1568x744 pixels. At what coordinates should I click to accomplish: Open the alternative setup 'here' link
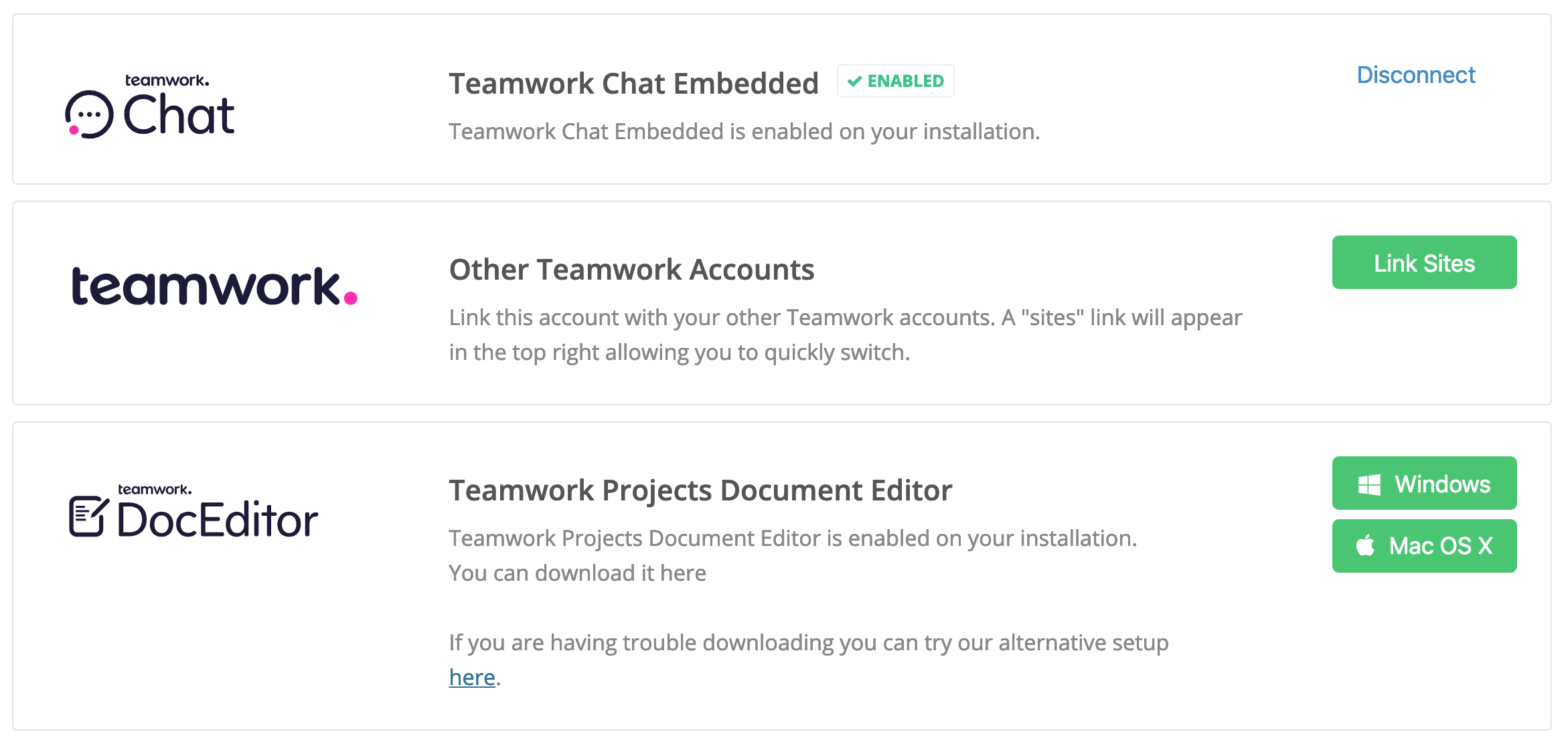[472, 677]
